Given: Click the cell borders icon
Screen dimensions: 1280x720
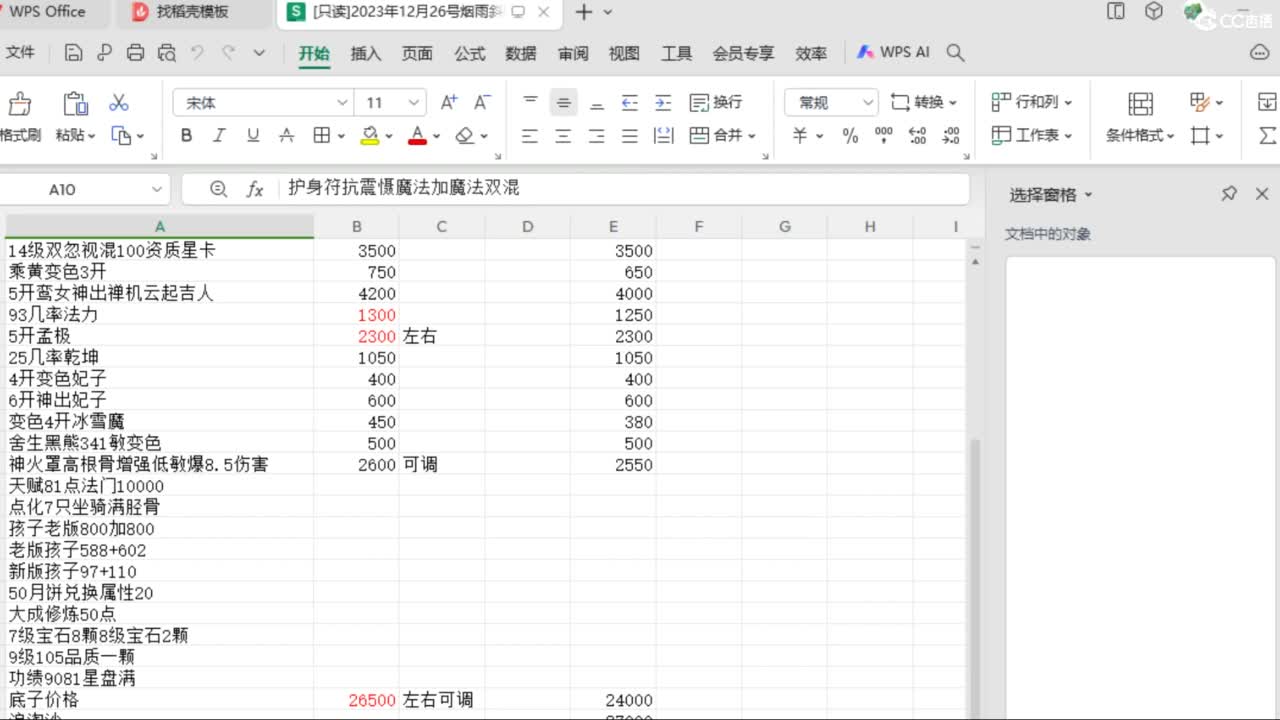Looking at the screenshot, I should (x=321, y=135).
